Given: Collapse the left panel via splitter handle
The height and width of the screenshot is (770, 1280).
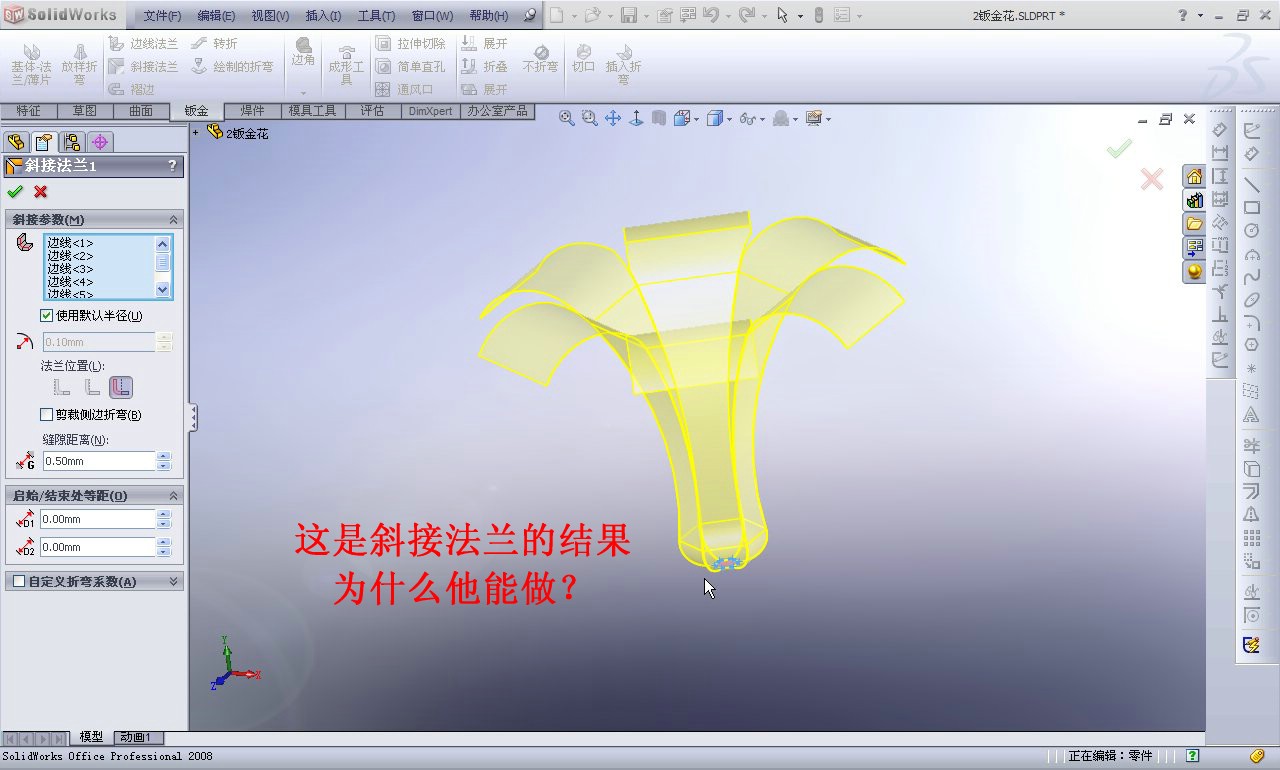Looking at the screenshot, I should pyautogui.click(x=192, y=417).
